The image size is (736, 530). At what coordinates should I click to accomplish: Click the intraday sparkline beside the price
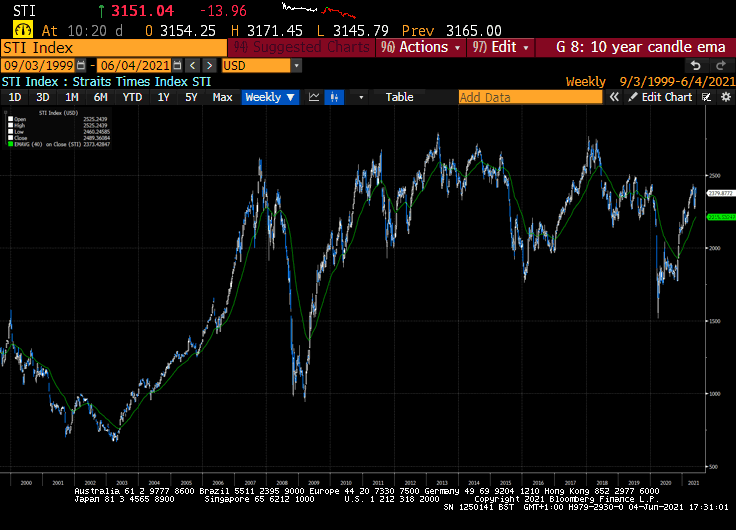(x=318, y=10)
